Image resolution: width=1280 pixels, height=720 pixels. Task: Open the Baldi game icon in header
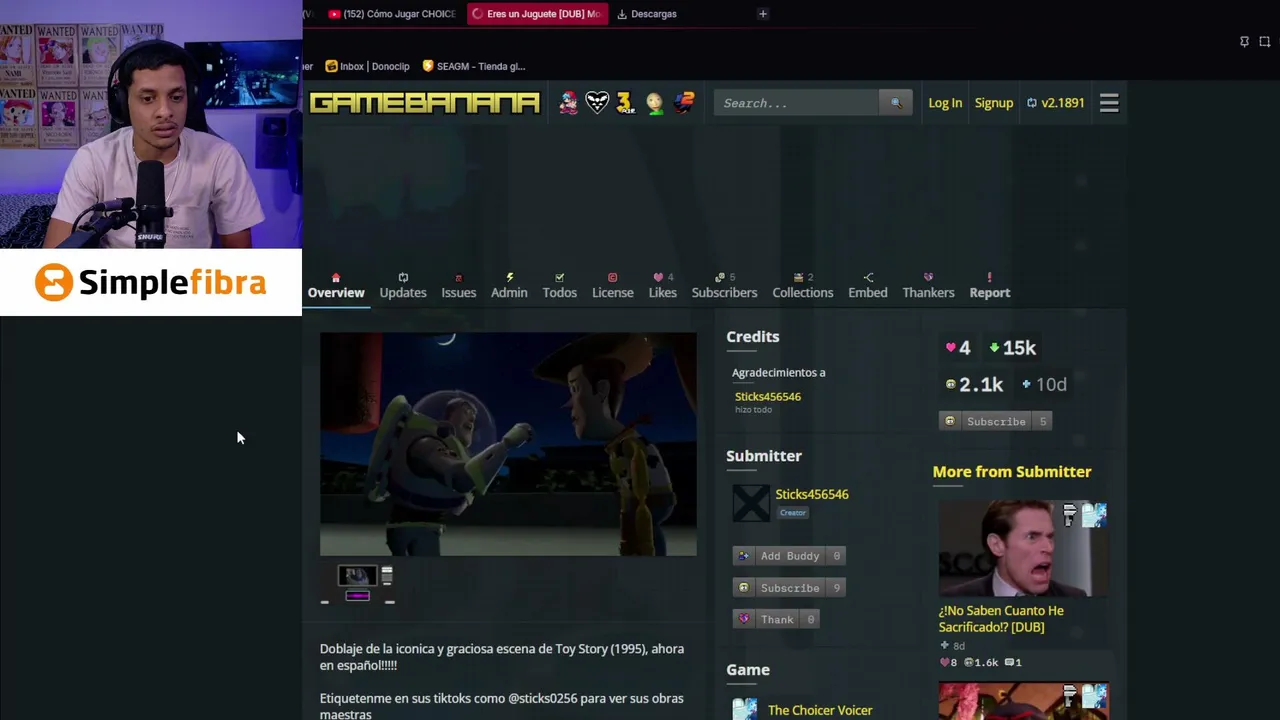(x=655, y=103)
